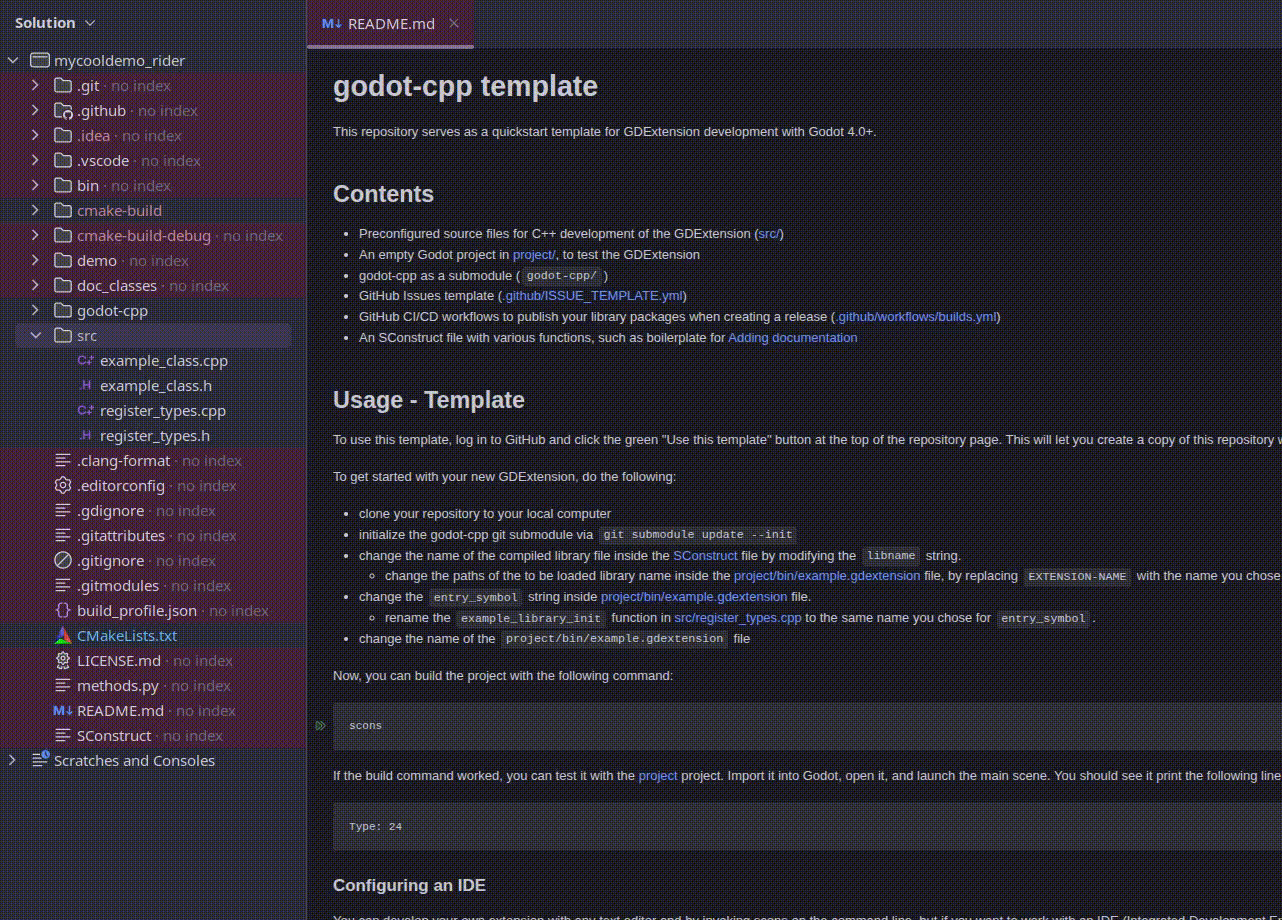Click the .idea folder icon

tap(62, 136)
